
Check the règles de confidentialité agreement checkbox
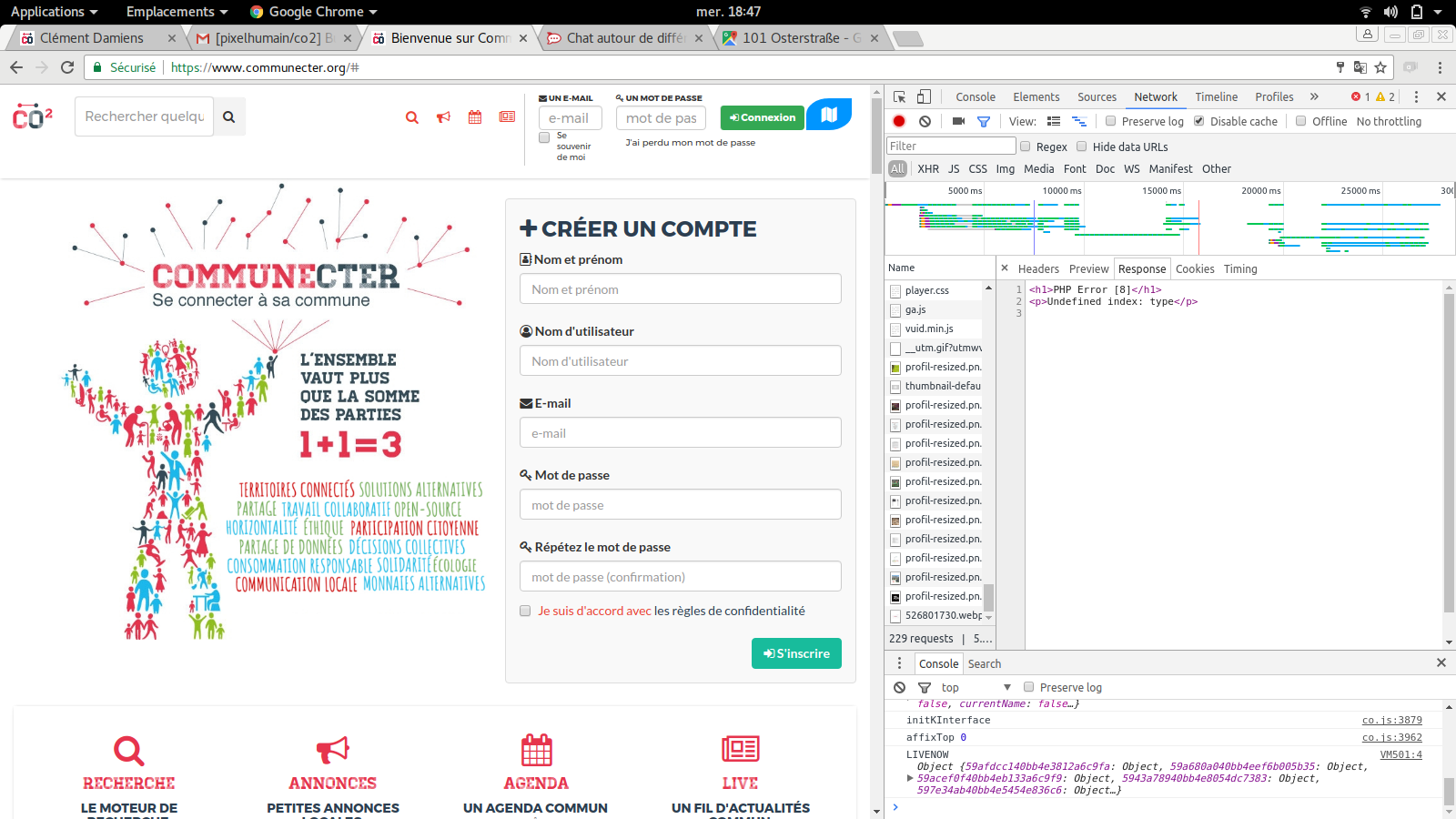coord(525,611)
